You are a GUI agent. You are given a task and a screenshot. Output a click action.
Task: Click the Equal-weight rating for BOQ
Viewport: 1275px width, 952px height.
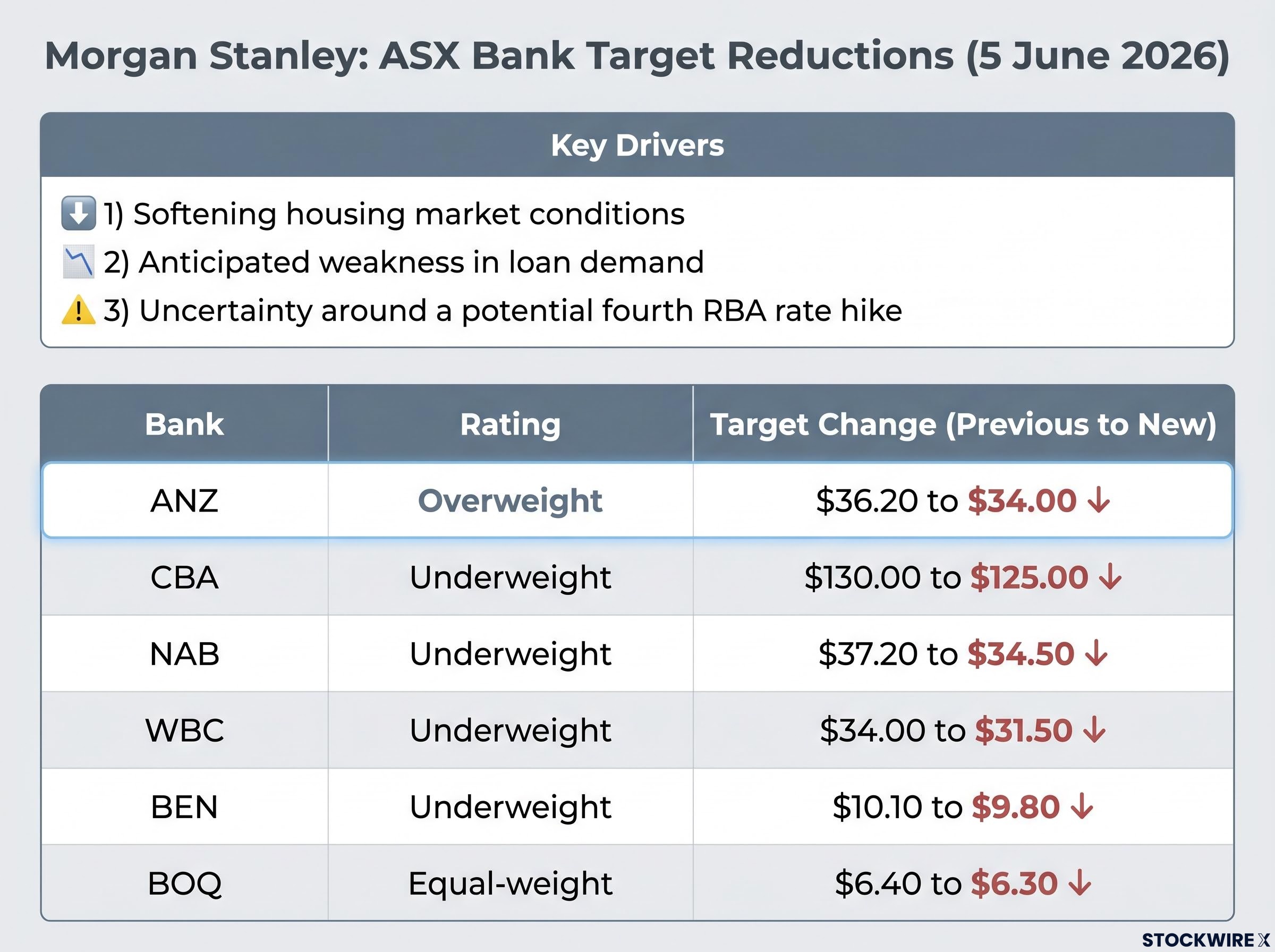[x=511, y=883]
